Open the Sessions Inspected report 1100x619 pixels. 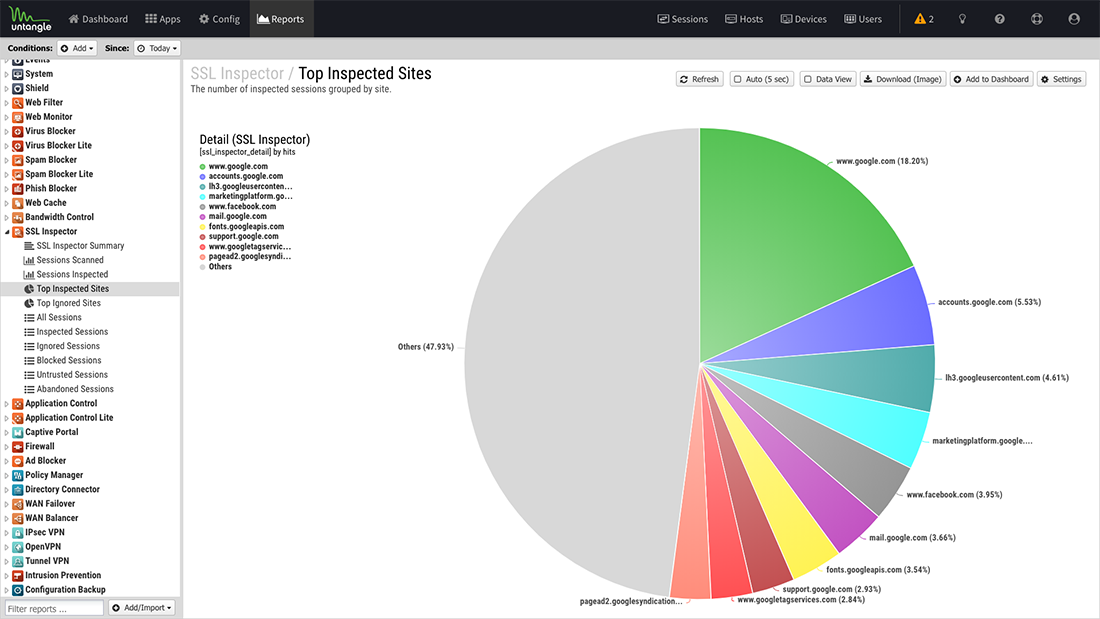point(72,274)
